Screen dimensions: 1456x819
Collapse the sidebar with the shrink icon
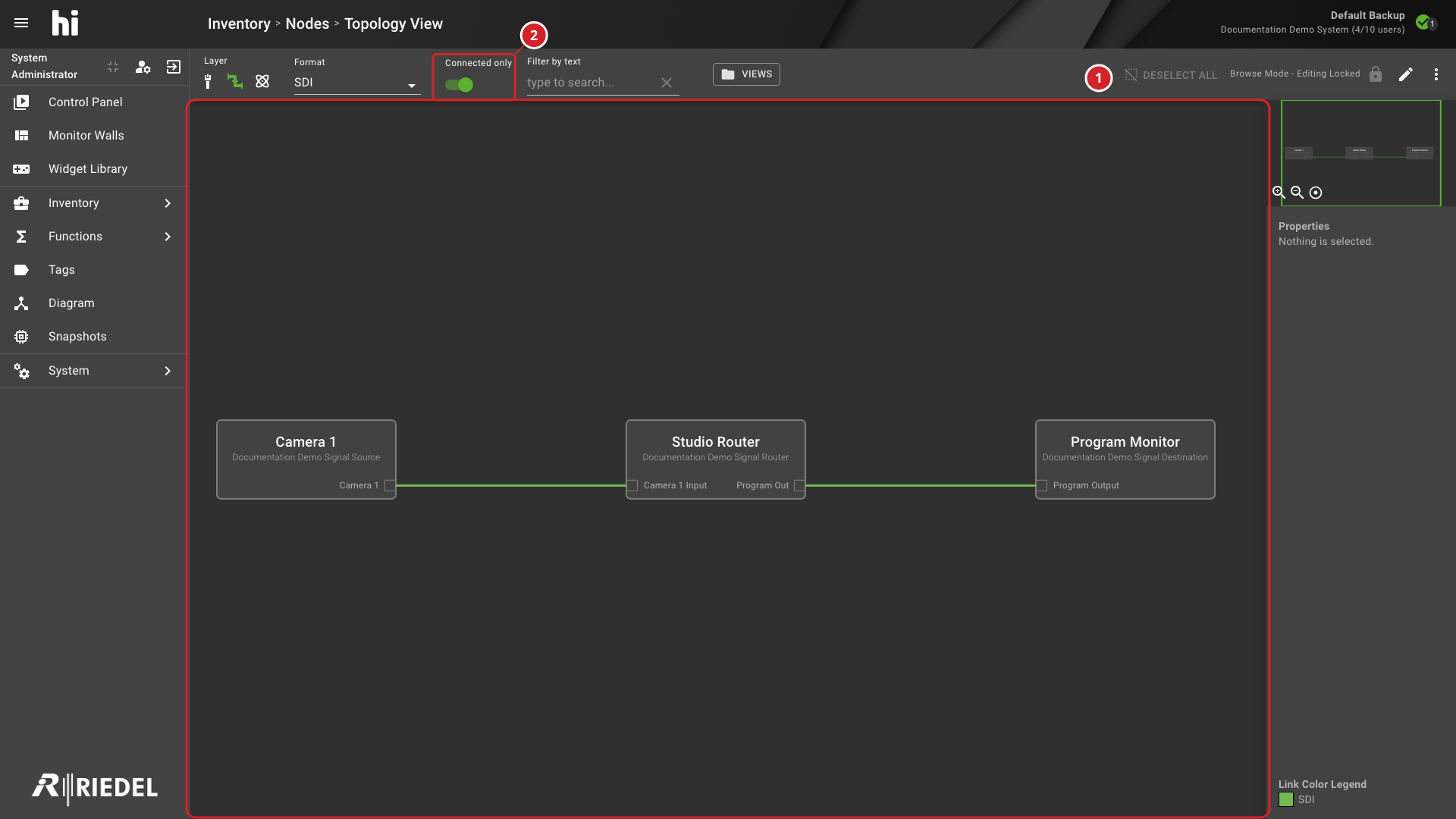[x=113, y=67]
